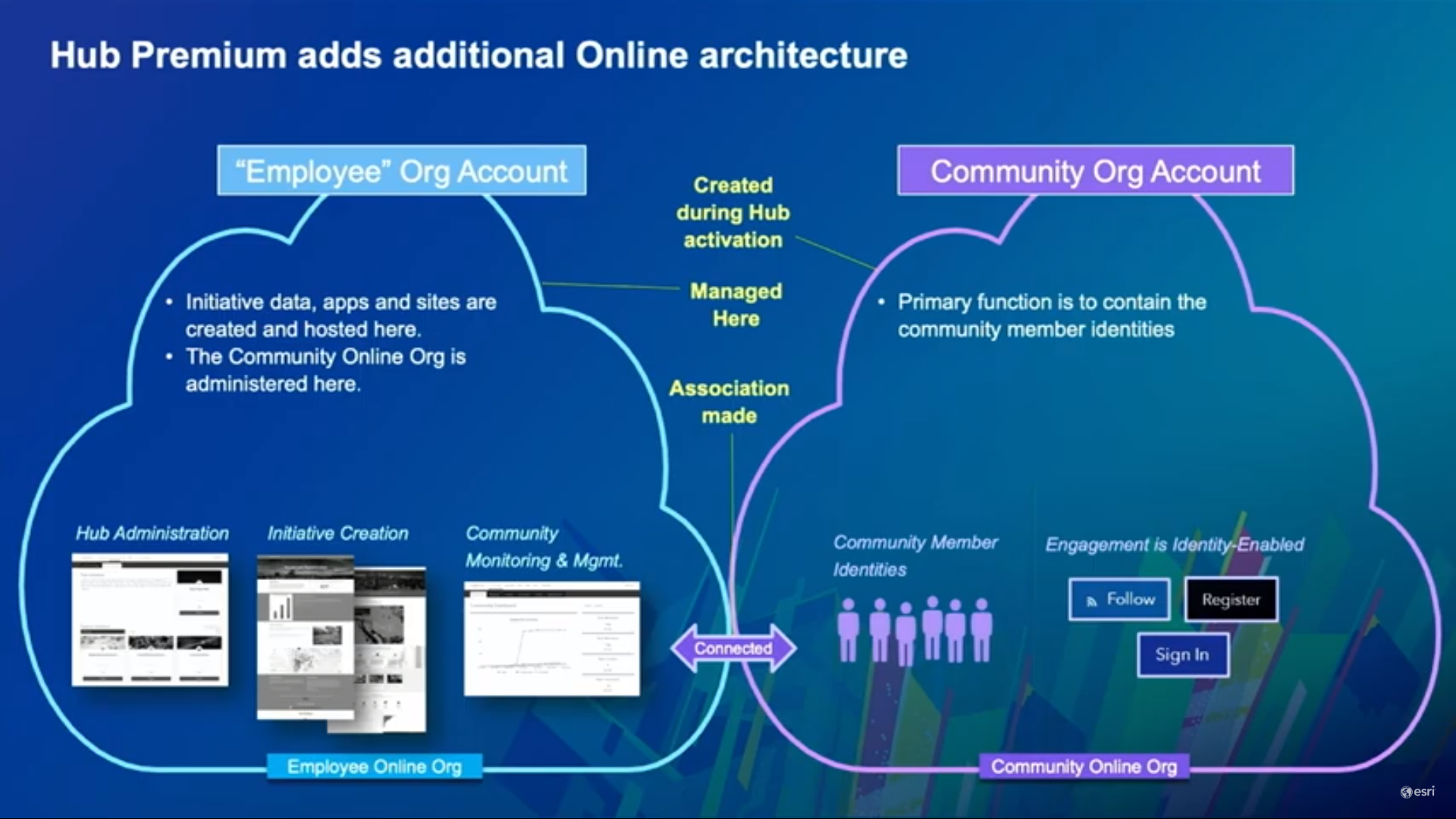This screenshot has width=1456, height=819.
Task: Click the 'Managed Here' annotation
Action: click(x=736, y=305)
